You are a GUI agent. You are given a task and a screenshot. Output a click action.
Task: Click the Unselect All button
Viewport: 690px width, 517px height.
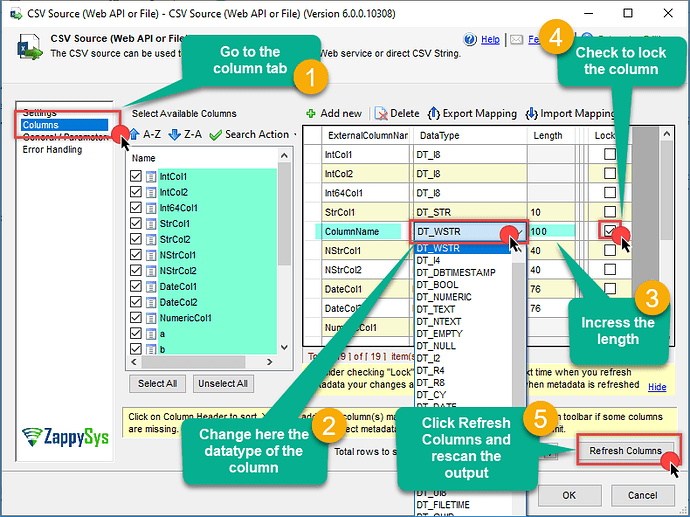click(223, 384)
